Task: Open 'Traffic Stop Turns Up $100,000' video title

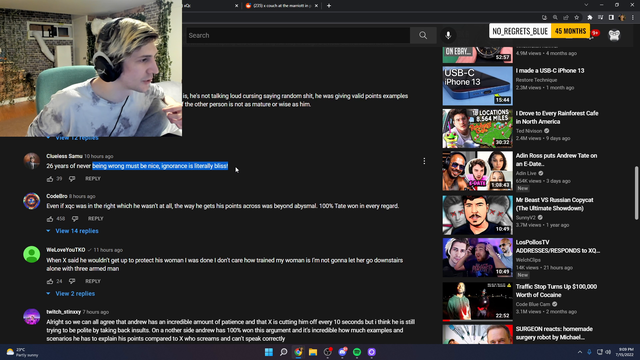Action: (556, 291)
